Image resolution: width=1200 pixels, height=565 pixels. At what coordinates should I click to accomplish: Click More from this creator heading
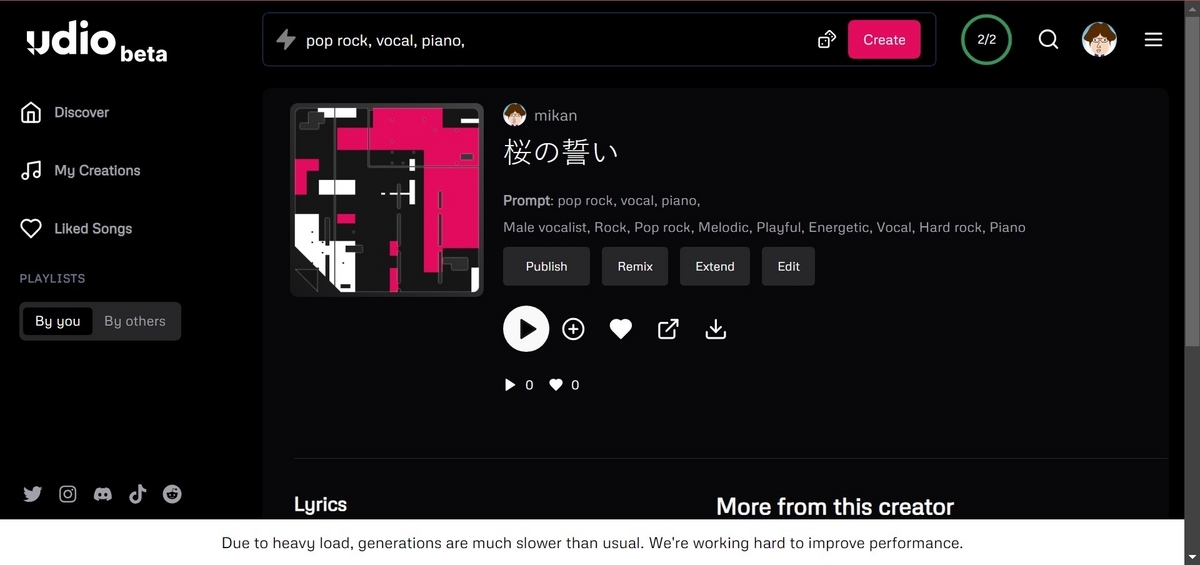835,507
